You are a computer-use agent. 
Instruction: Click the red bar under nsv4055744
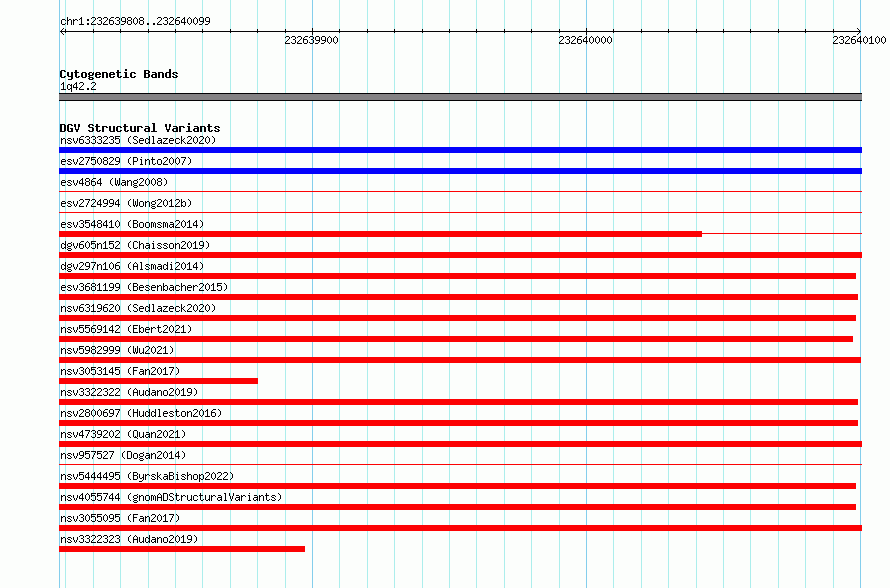(457, 507)
